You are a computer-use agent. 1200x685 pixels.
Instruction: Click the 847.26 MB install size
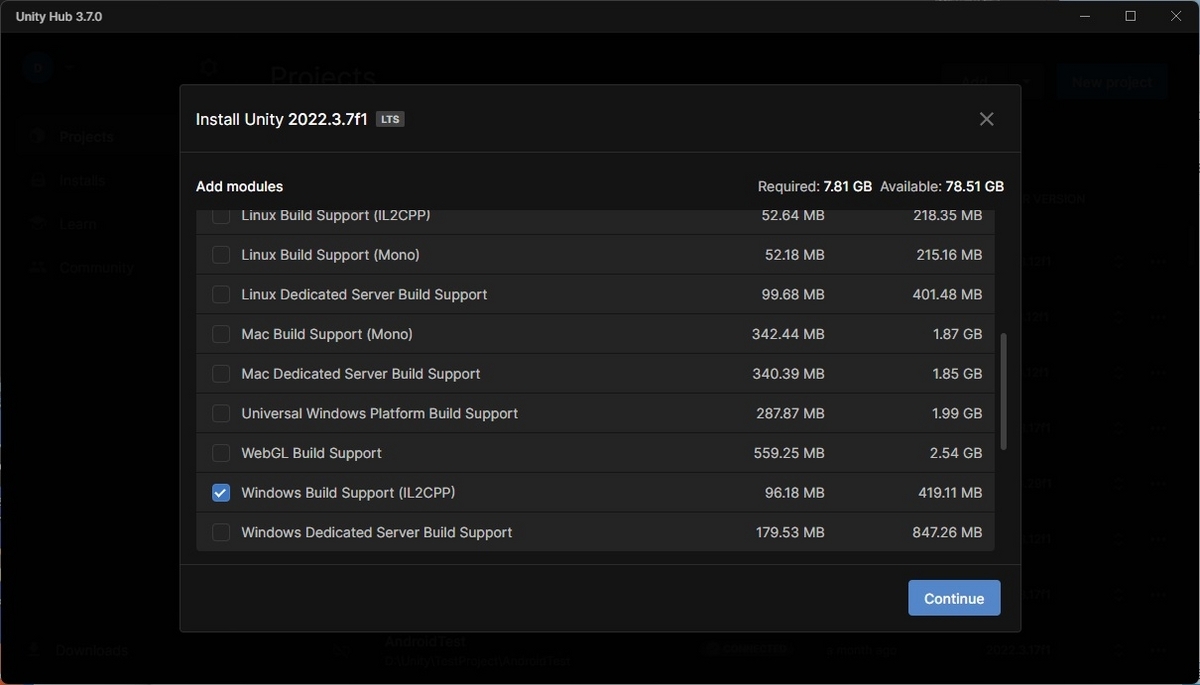pyautogui.click(x=947, y=532)
